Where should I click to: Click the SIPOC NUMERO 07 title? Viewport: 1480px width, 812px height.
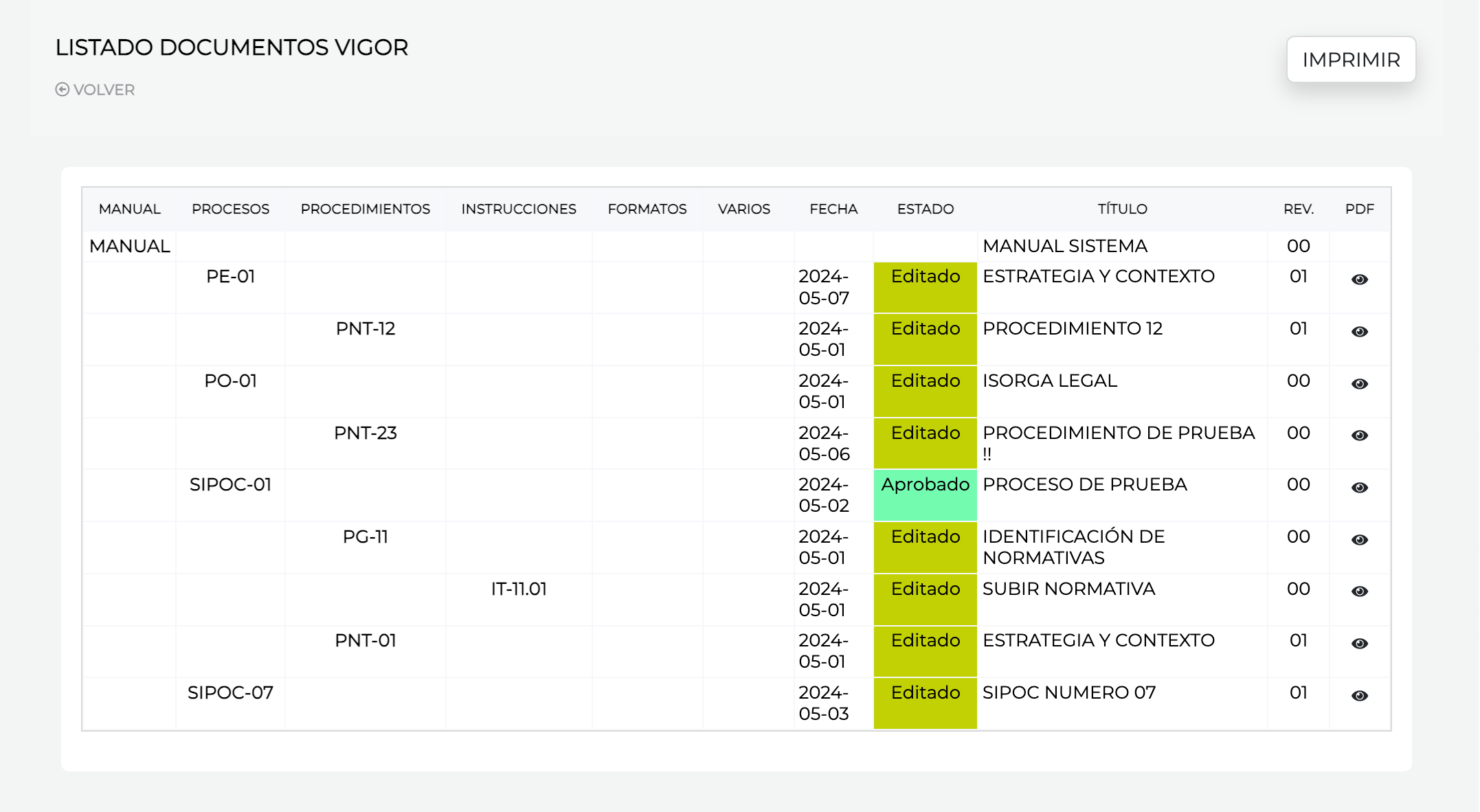click(1069, 692)
